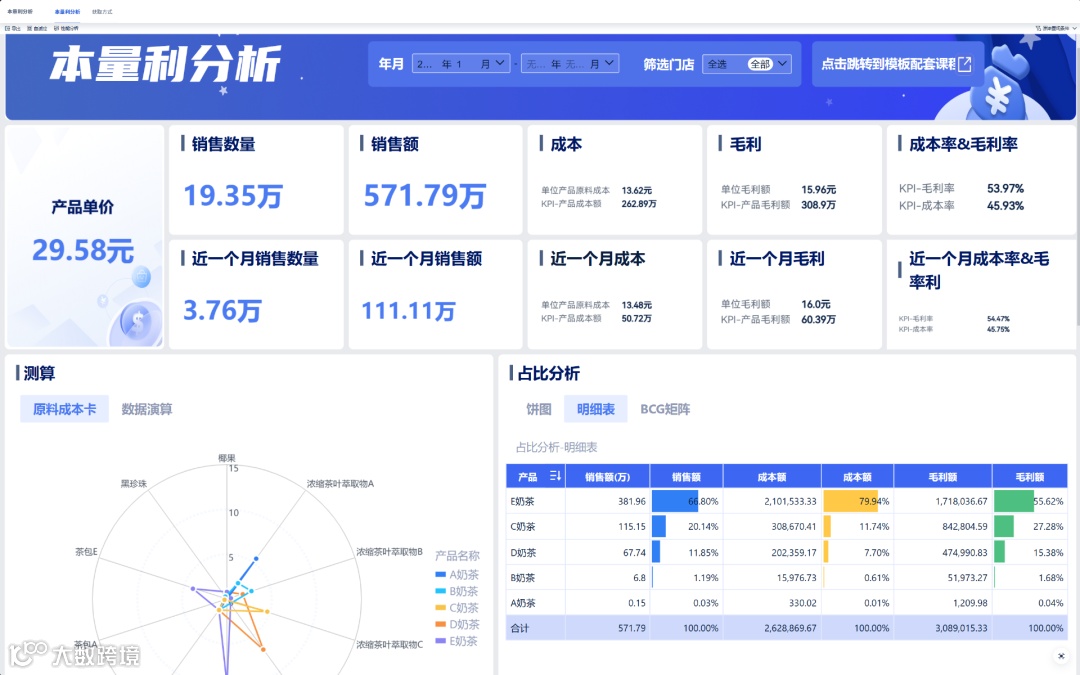Viewport: 1080px width, 675px height.
Task: Click the 308.9万 KPI-产品毛利额 value
Action: pyautogui.click(x=818, y=205)
